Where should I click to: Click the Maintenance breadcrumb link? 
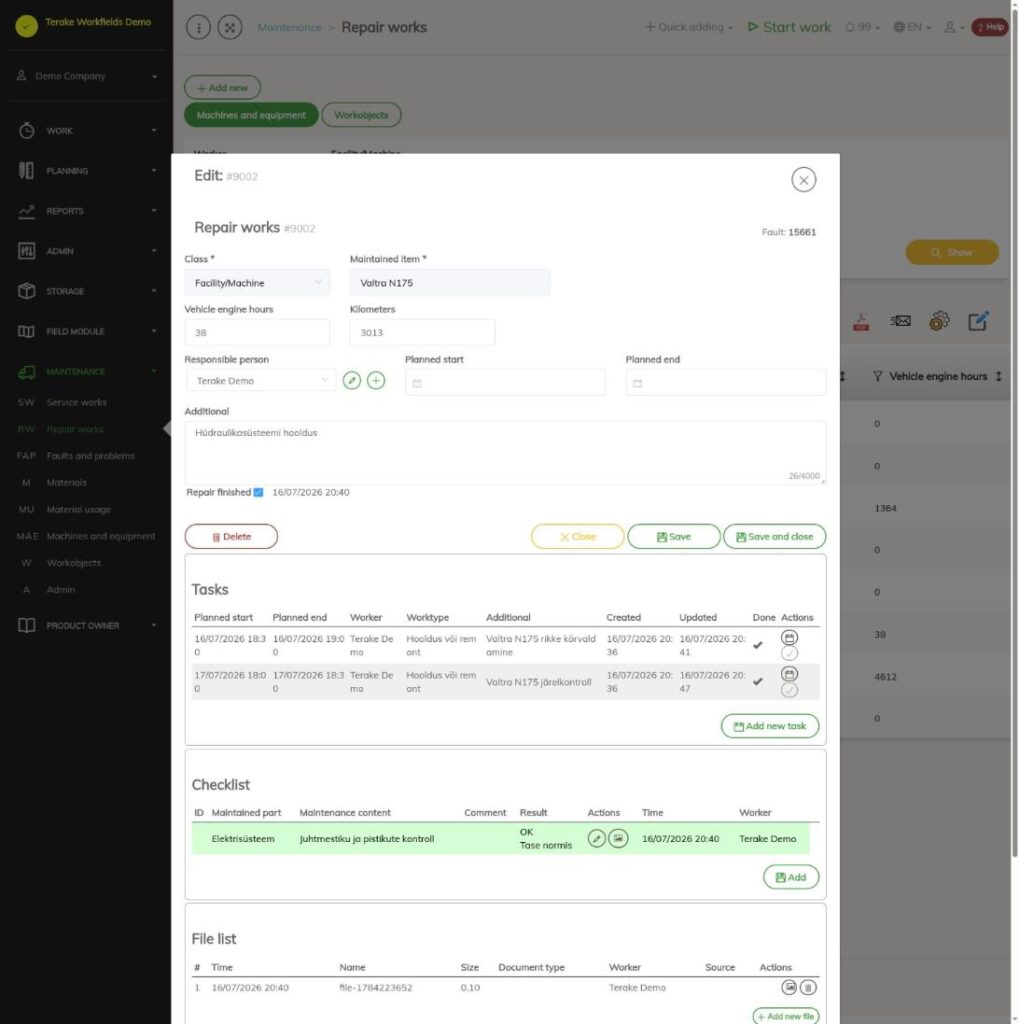[289, 27]
